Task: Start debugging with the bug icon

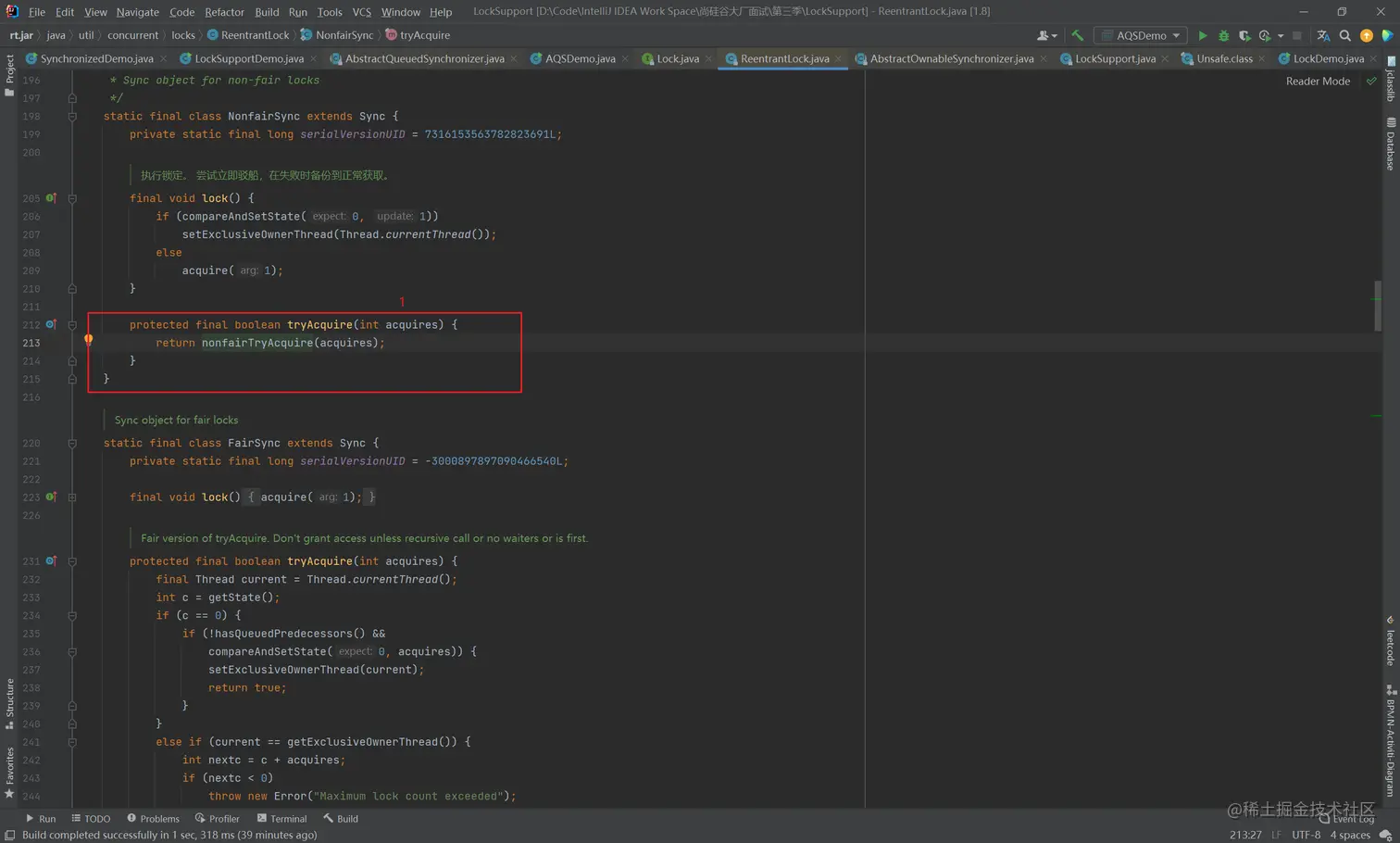Action: tap(1223, 35)
